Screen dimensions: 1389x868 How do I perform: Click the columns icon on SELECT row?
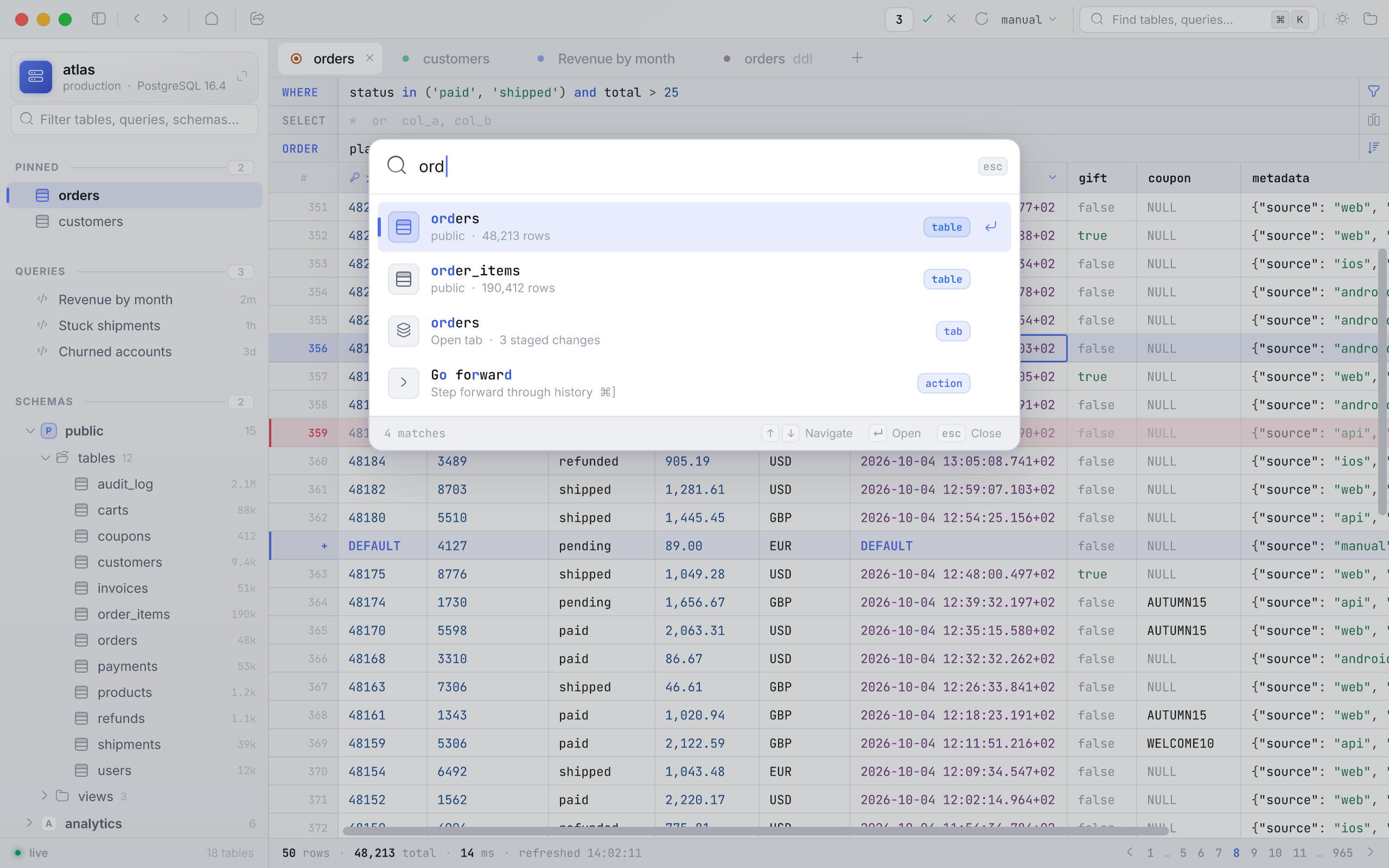[1373, 120]
